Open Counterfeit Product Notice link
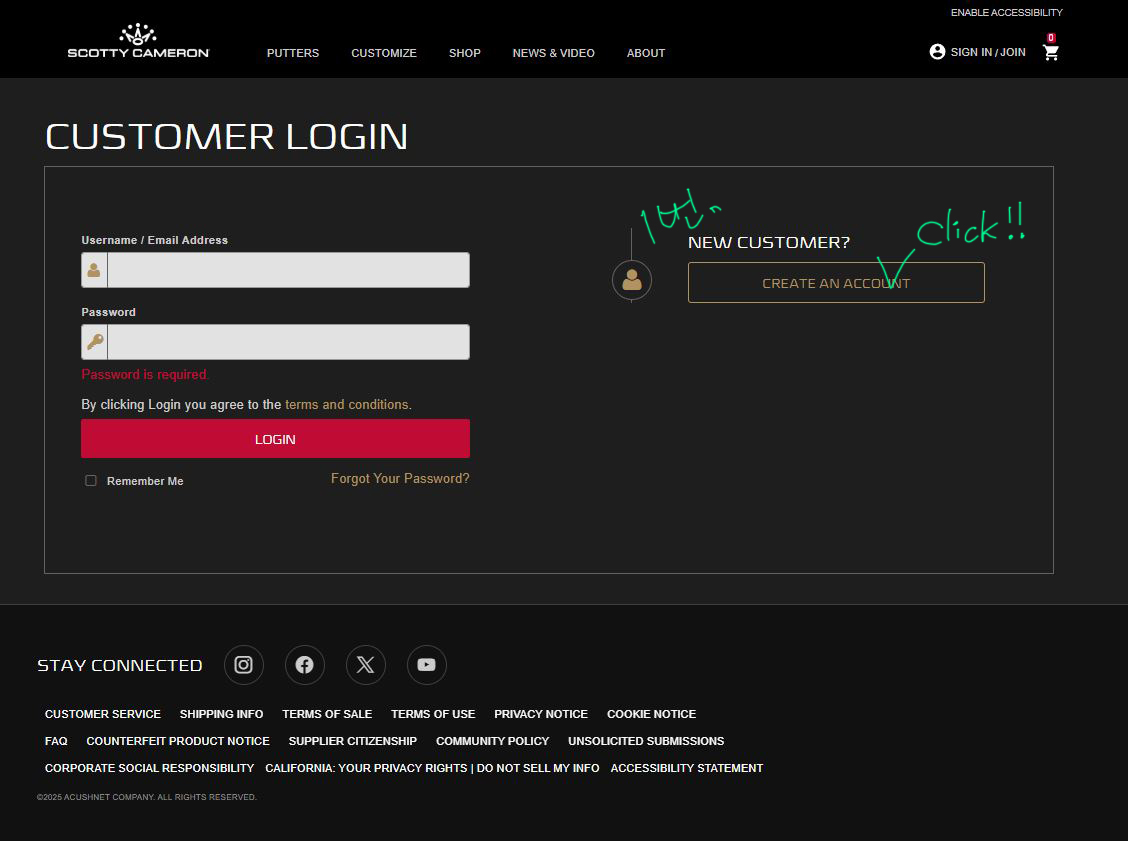 [x=178, y=741]
